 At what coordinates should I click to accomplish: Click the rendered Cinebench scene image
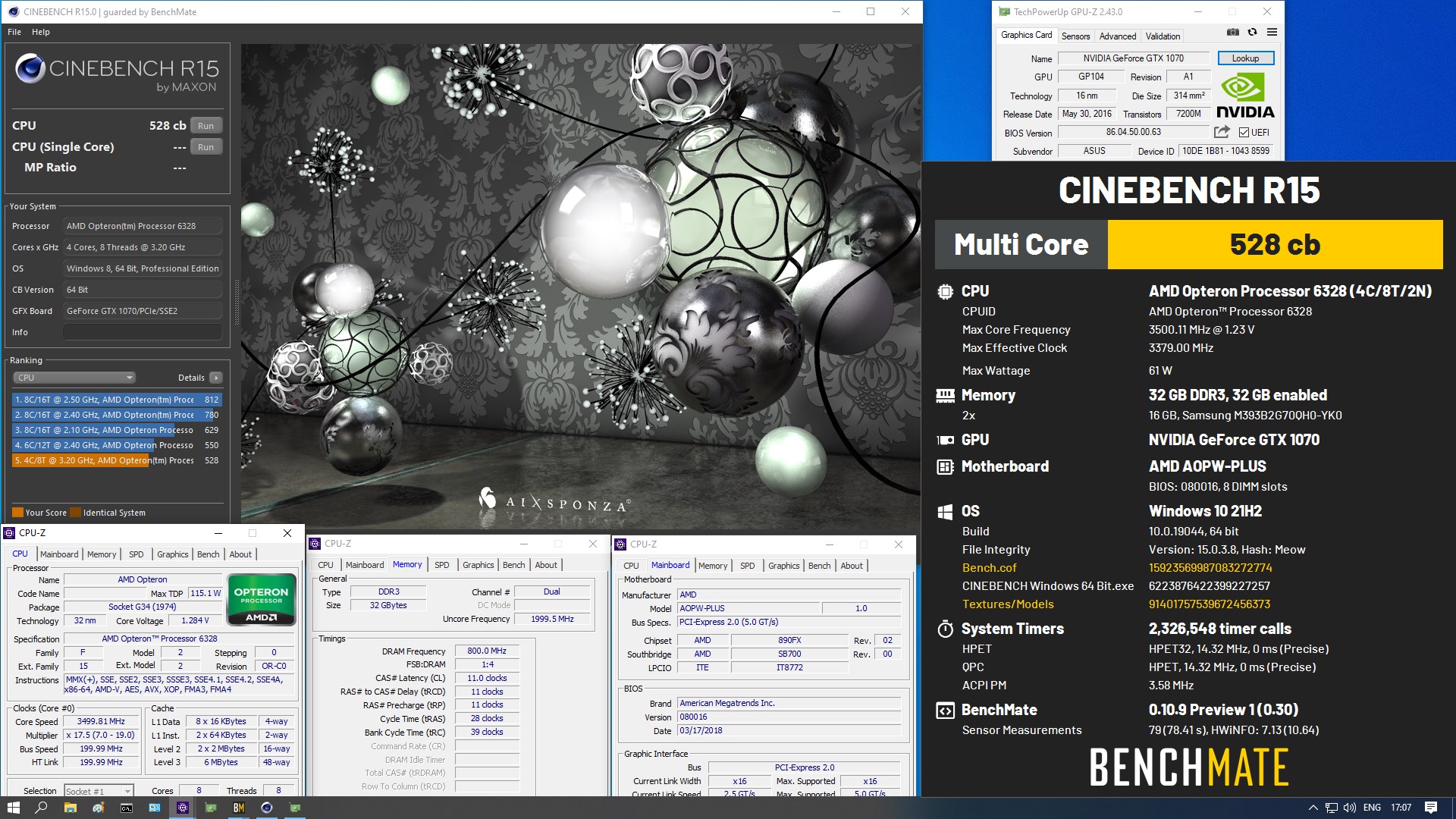click(x=580, y=286)
